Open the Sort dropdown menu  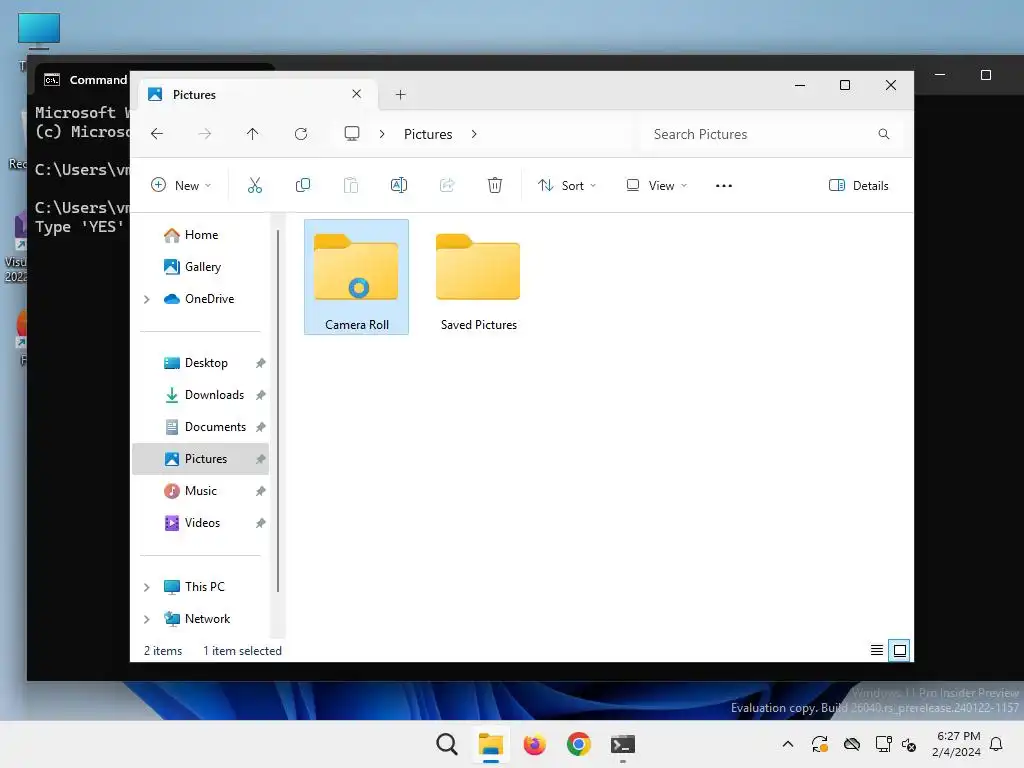pos(567,185)
